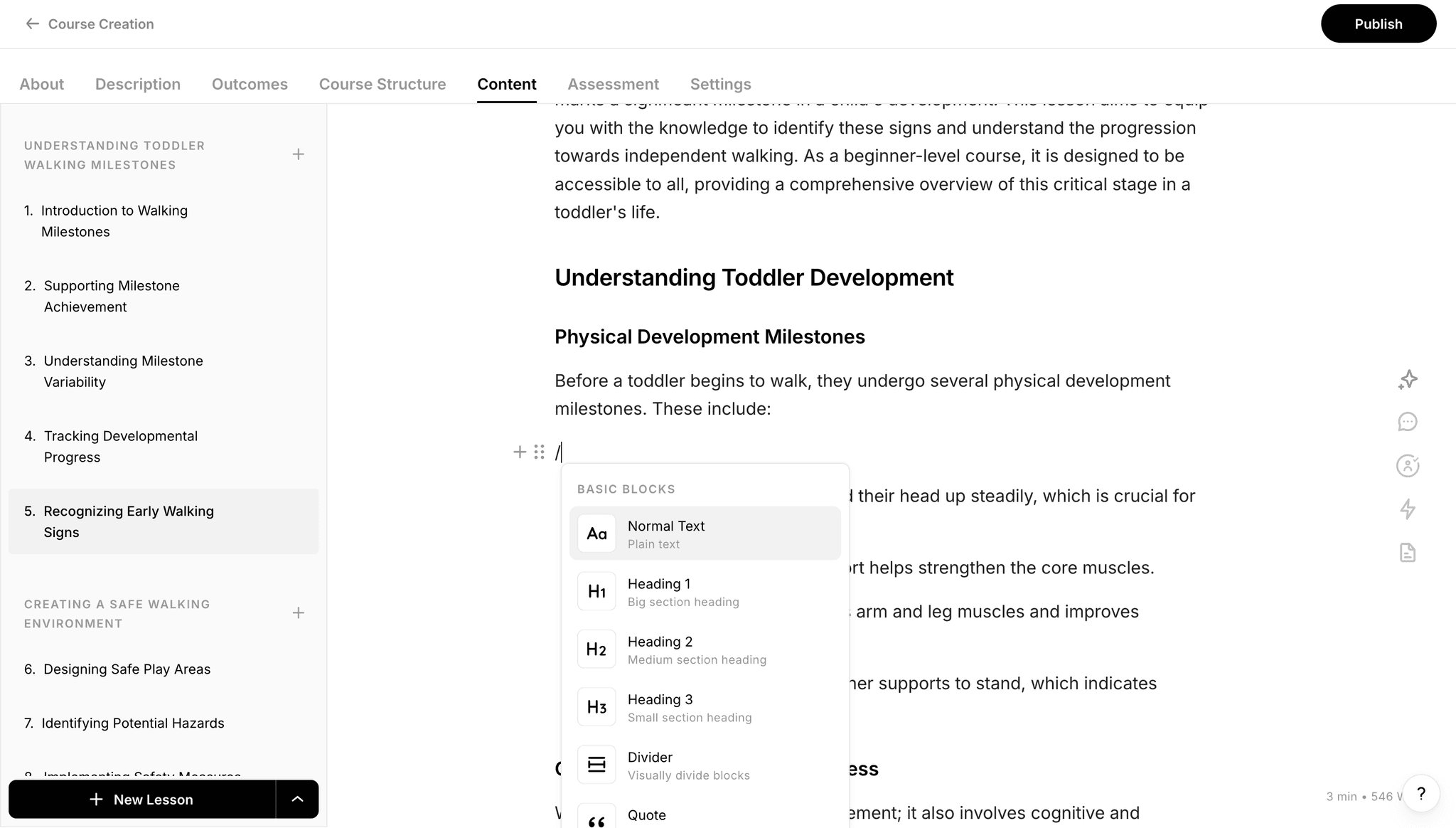The image size is (1456, 828).
Task: Go back using Course Creation arrow
Action: 32,23
